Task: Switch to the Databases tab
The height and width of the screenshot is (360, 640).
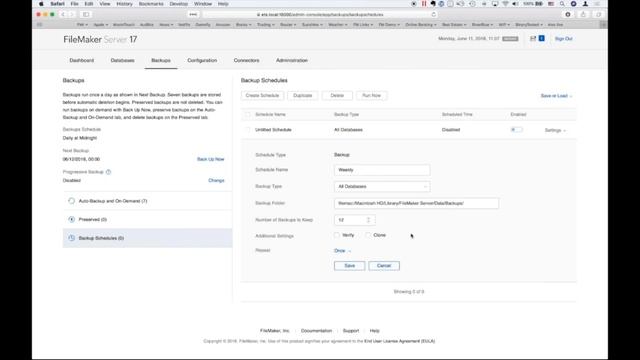Action: (122, 60)
